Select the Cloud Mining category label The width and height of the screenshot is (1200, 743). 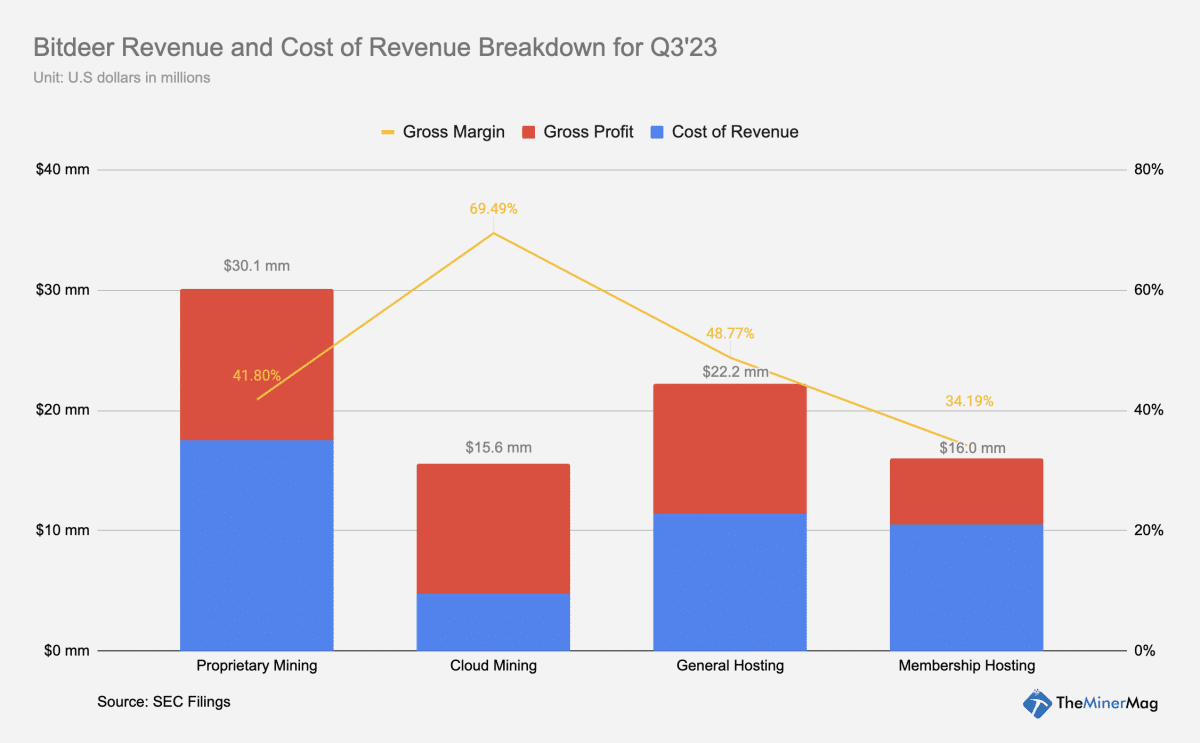[x=493, y=665]
